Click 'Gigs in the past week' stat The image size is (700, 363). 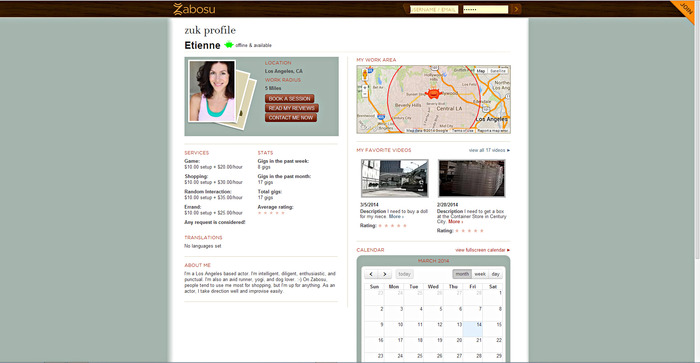coord(283,164)
